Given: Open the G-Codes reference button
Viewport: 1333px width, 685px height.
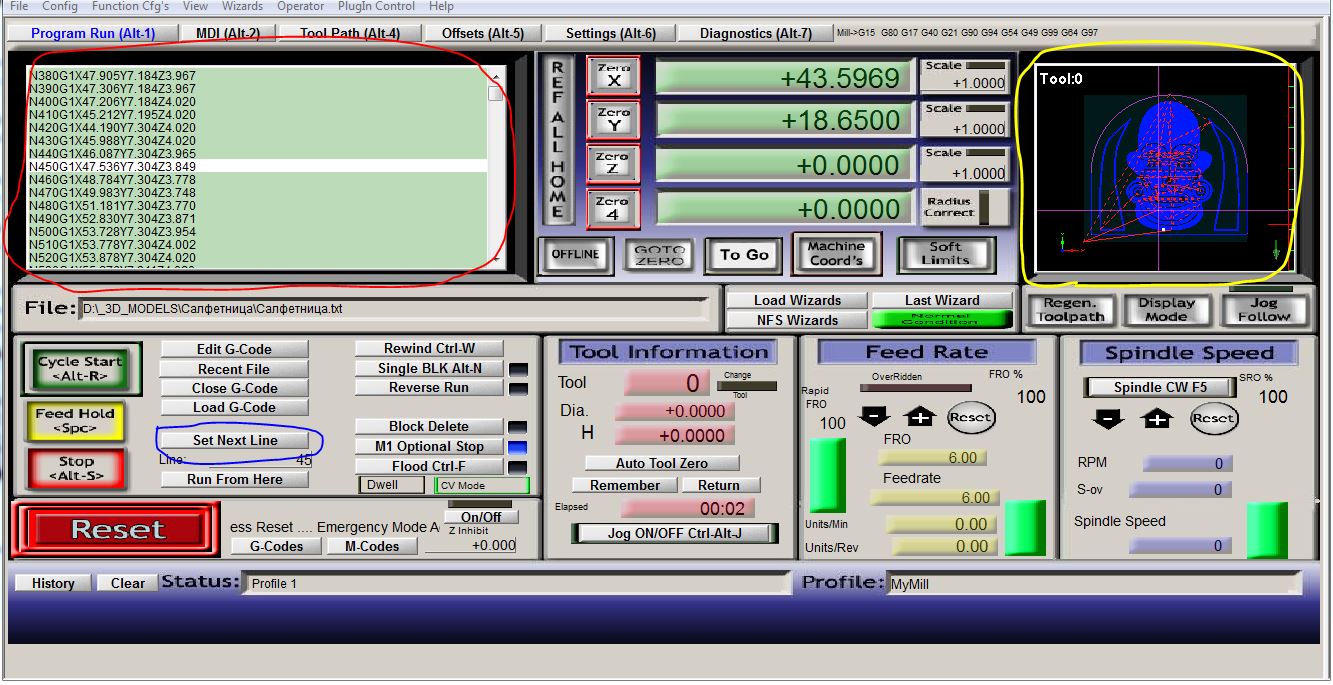Looking at the screenshot, I should point(277,546).
